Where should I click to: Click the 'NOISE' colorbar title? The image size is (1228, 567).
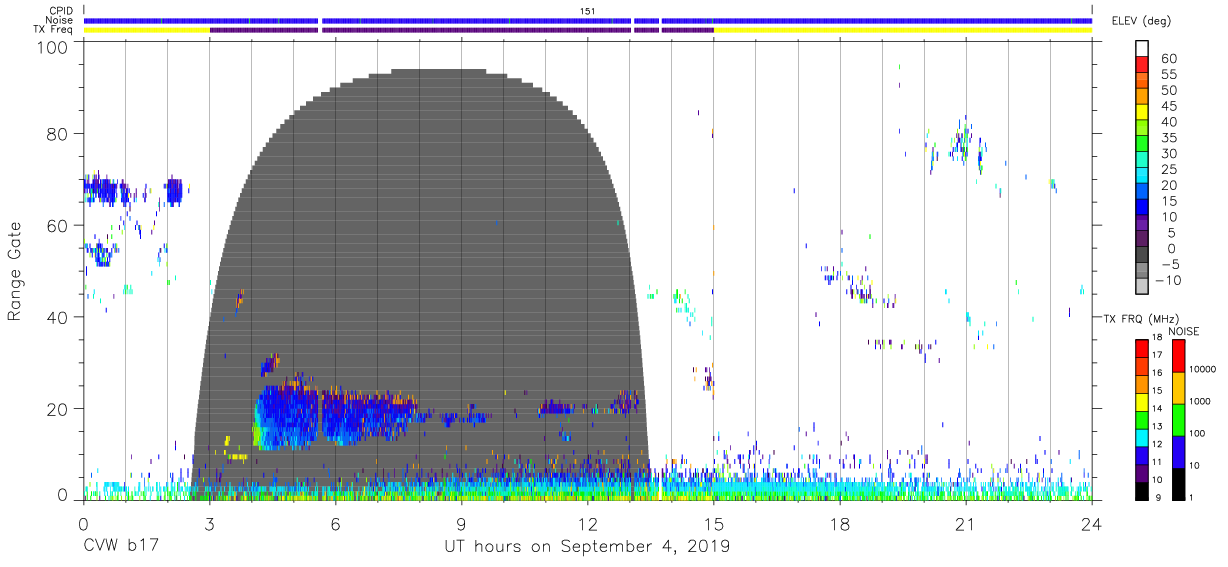point(1186,331)
